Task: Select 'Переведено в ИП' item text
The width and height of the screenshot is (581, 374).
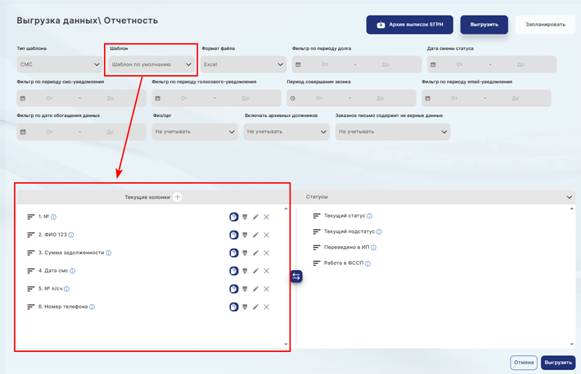Action: [x=346, y=247]
